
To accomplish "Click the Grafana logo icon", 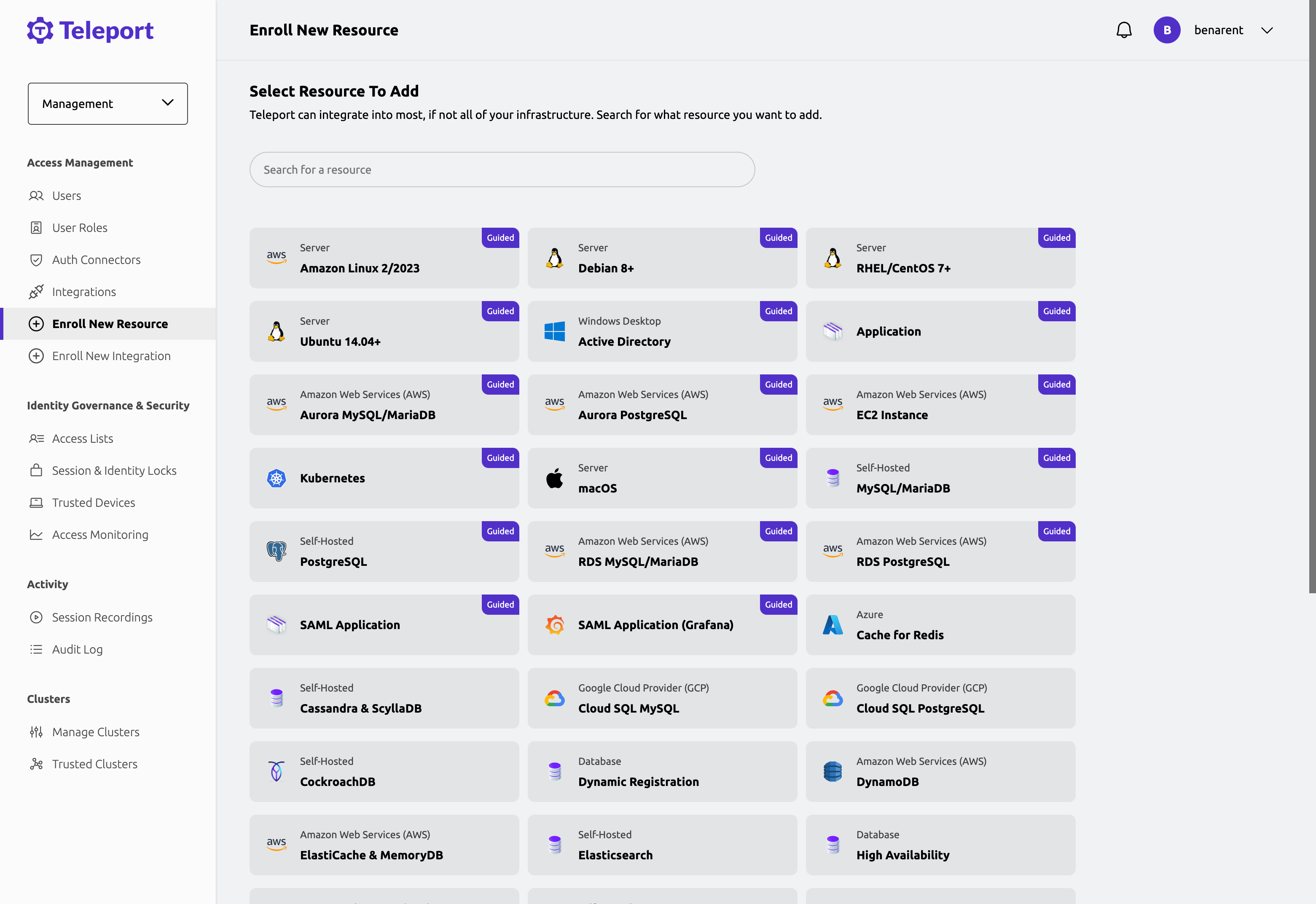I will (x=554, y=625).
